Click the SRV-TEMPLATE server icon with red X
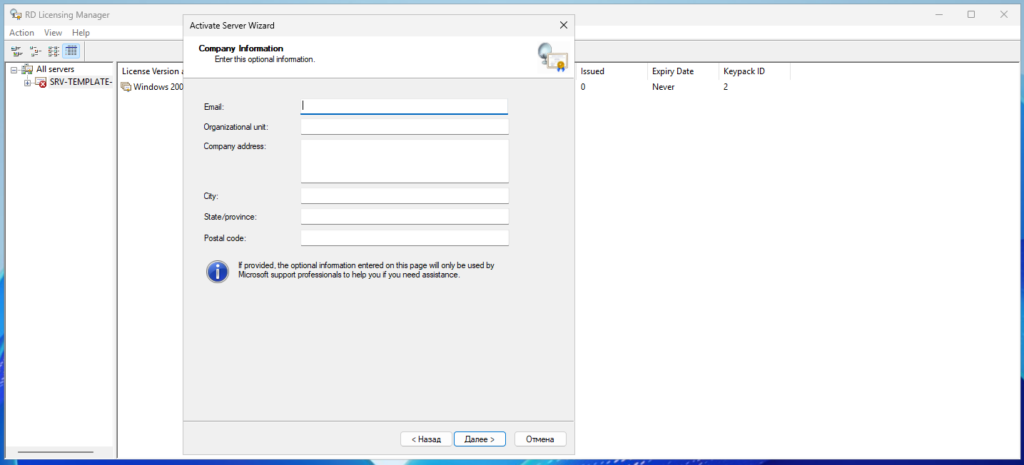This screenshot has width=1024, height=465. tap(41, 82)
